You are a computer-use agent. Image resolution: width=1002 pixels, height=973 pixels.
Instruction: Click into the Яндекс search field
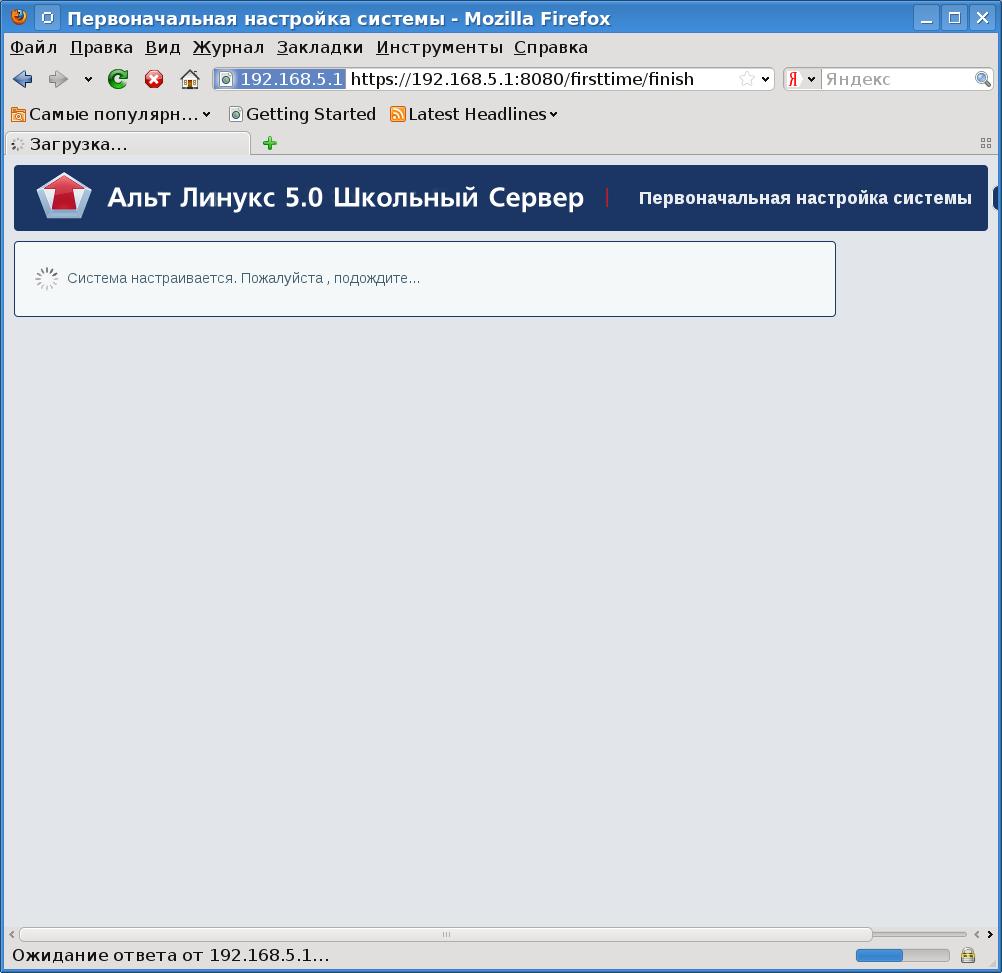(x=896, y=79)
